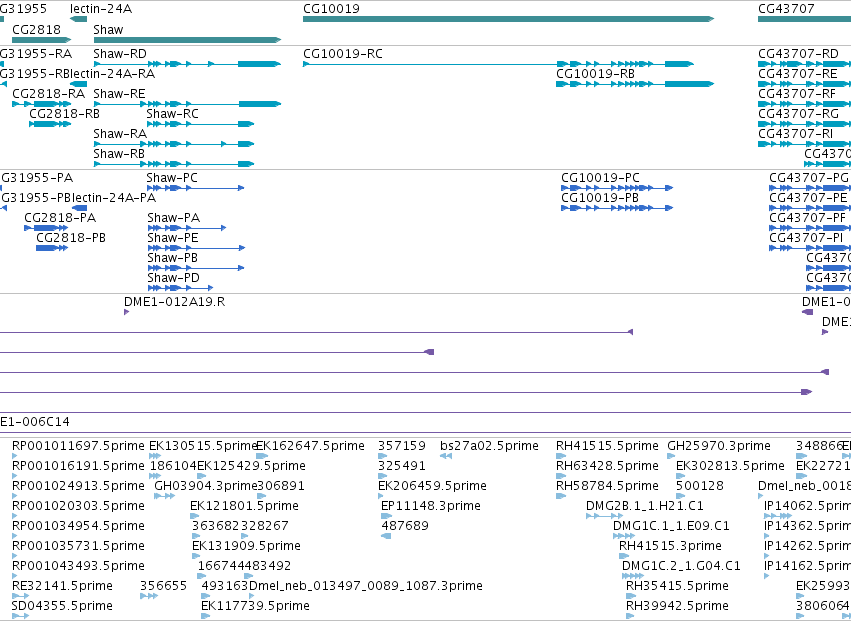Open the CG43707-RG transcript label

pyautogui.click(x=798, y=115)
